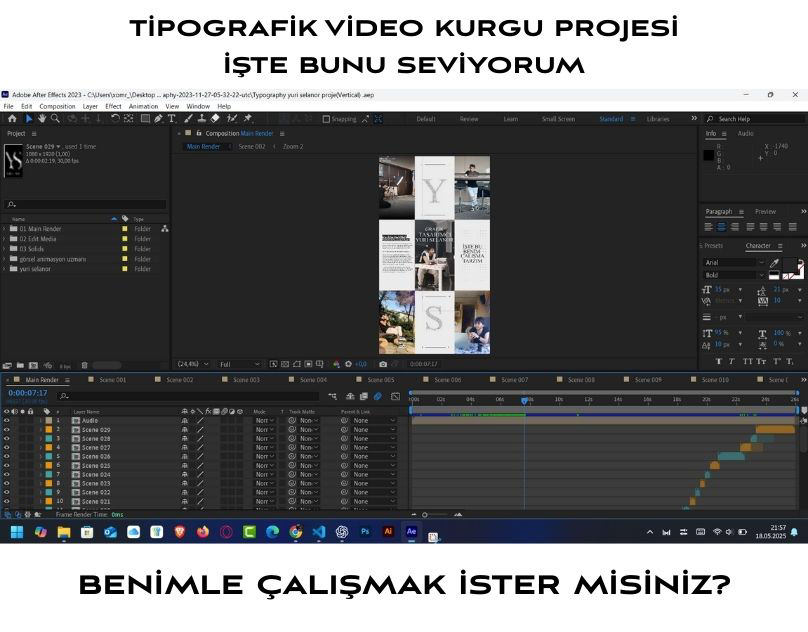Expand the yuri selanor folder

point(4,269)
